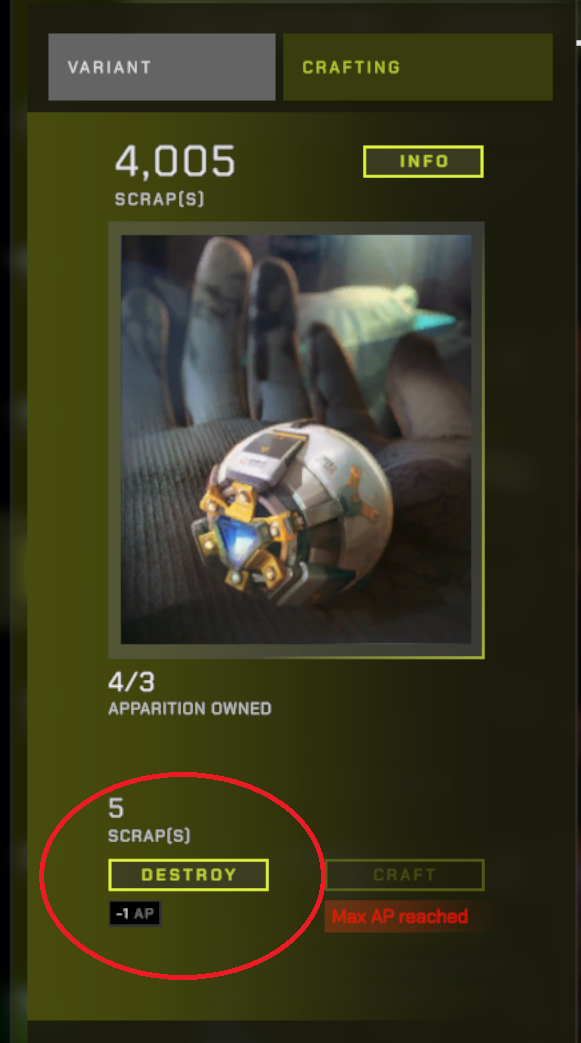
Task: Click the 4,005 scrap balance
Action: click(x=176, y=162)
